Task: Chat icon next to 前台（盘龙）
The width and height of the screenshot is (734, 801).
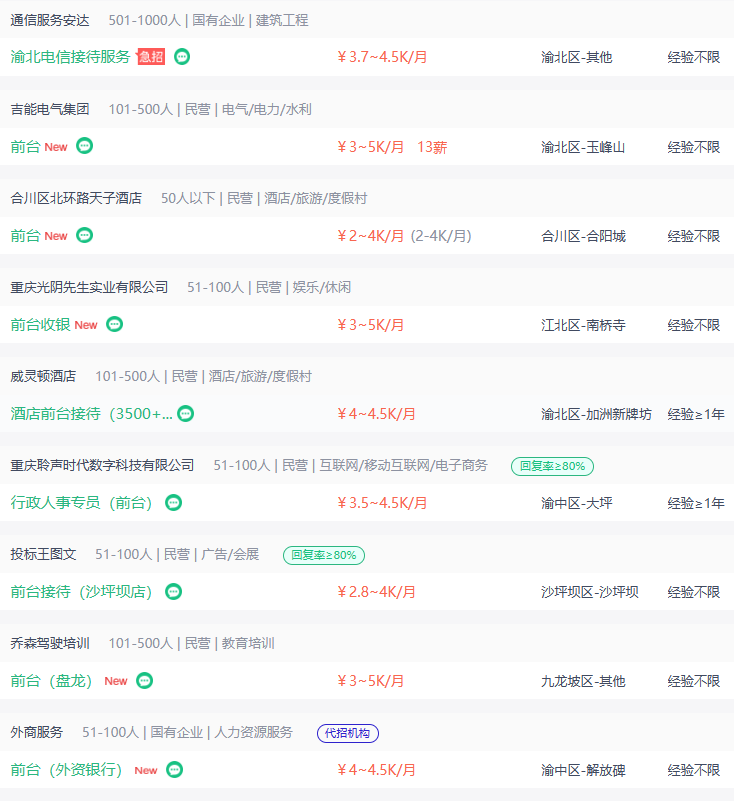Action: coord(145,680)
